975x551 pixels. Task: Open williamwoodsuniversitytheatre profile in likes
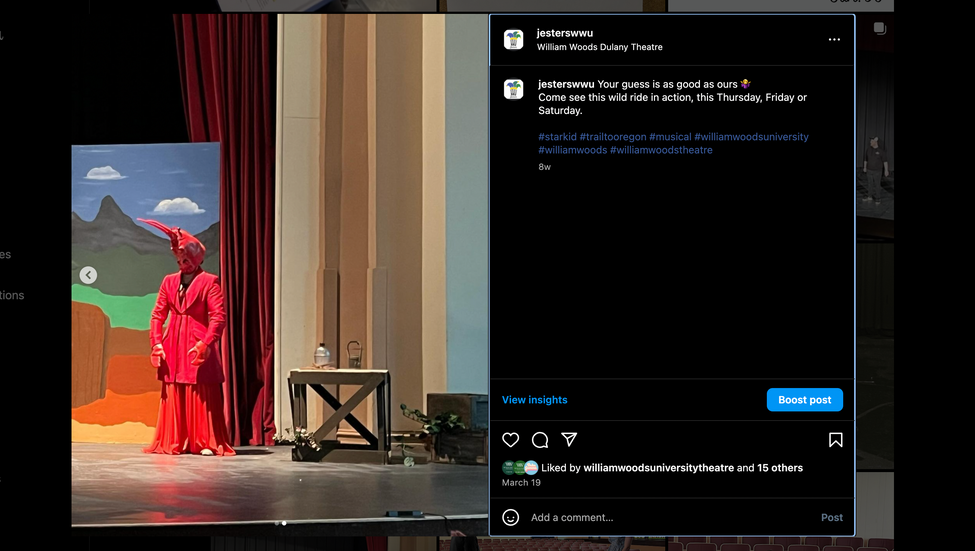(x=658, y=468)
